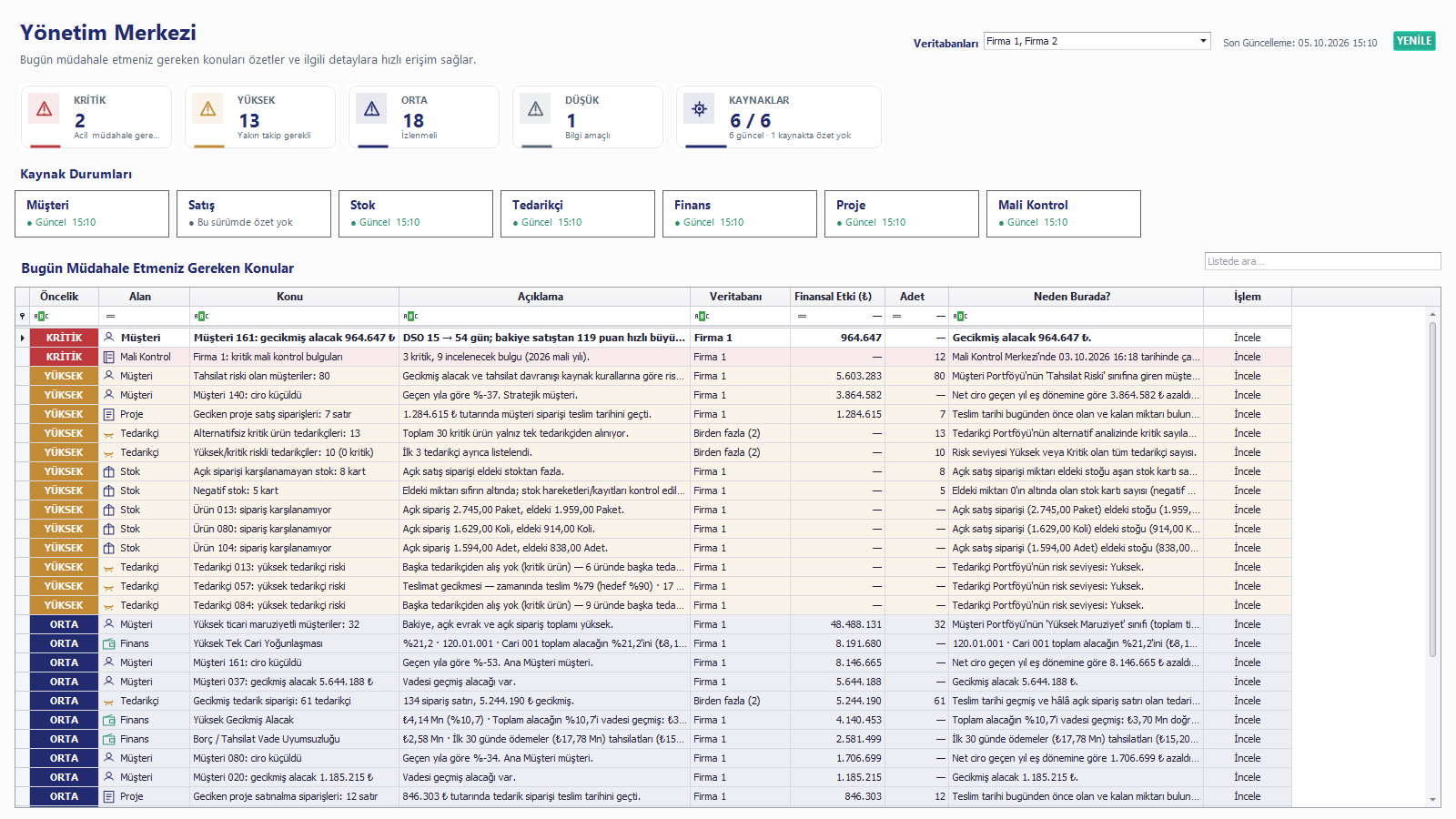
Task: Click the gear icon on KAYNAKLAR card
Action: [x=700, y=109]
